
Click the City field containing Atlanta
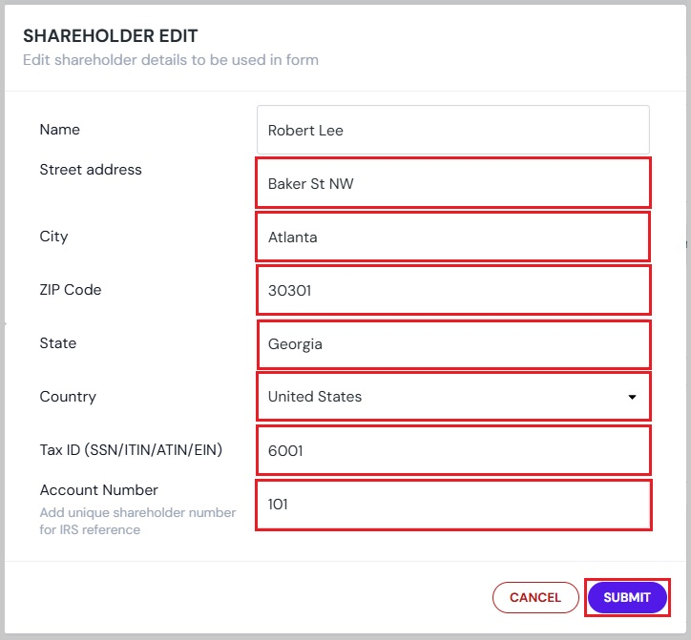point(453,237)
